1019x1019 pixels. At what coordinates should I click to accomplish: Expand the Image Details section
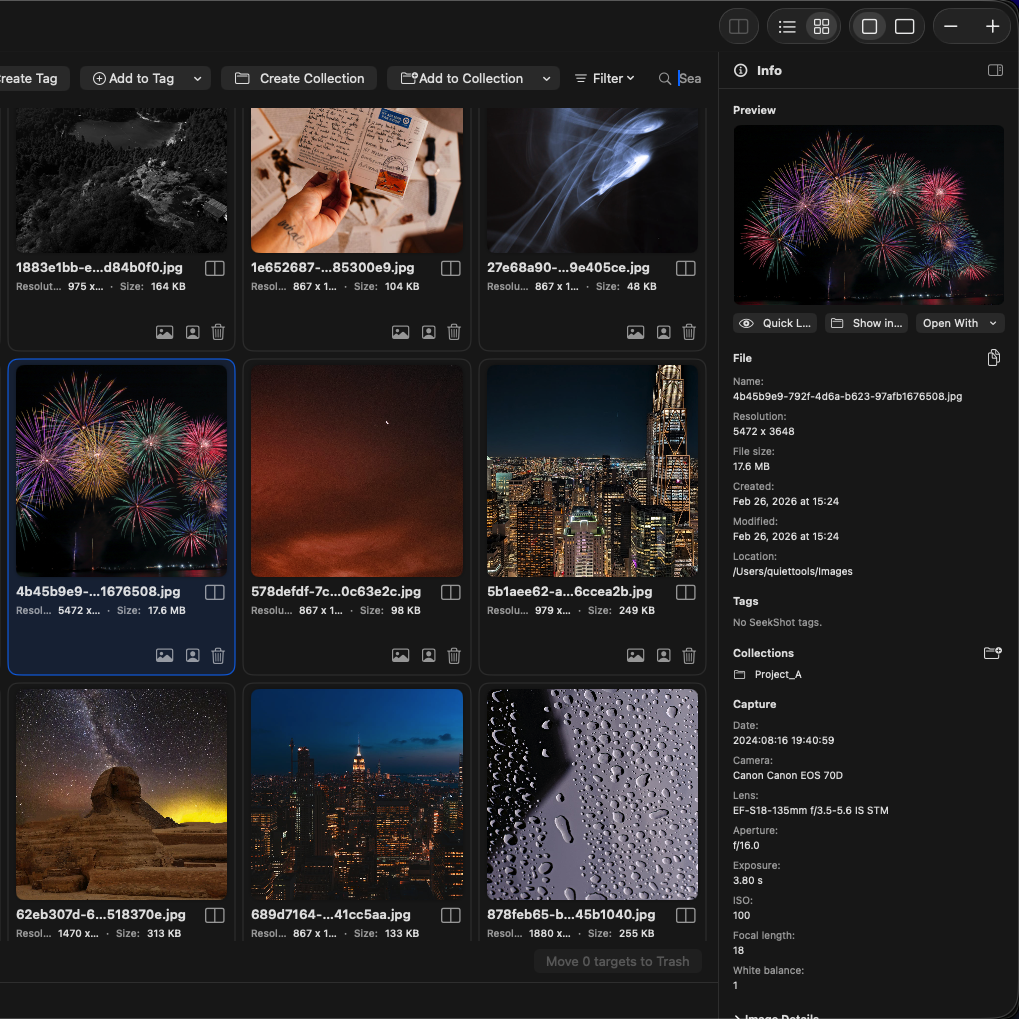click(x=776, y=1016)
